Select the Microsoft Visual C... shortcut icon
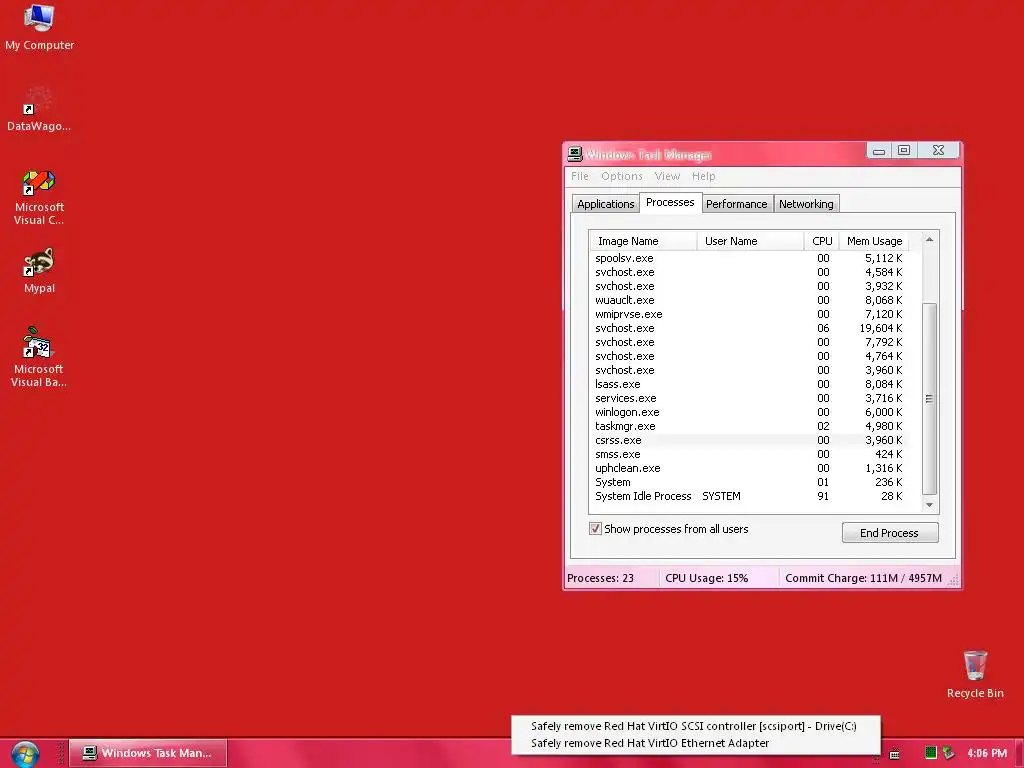 (x=39, y=197)
